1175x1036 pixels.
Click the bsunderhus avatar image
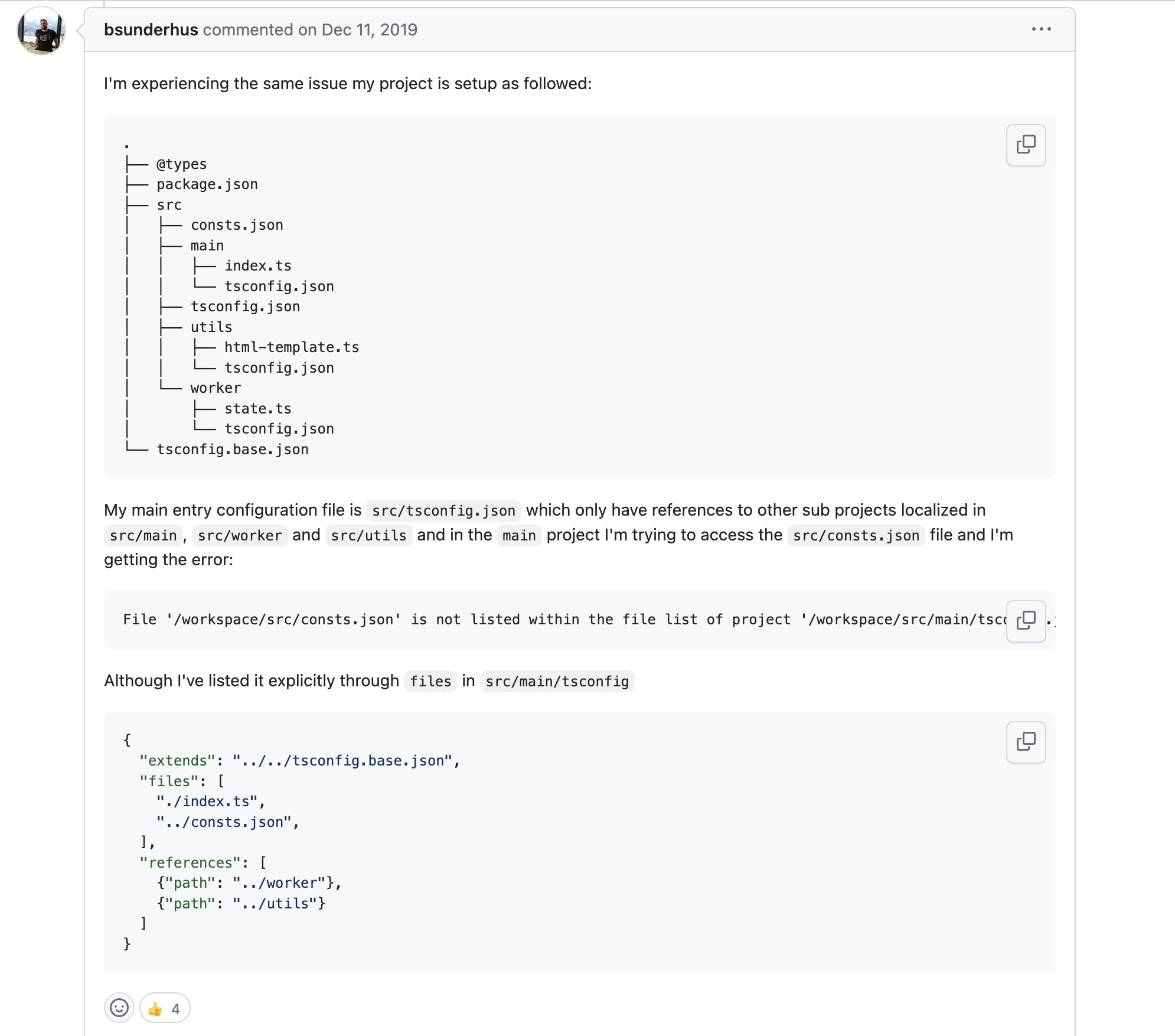click(41, 31)
